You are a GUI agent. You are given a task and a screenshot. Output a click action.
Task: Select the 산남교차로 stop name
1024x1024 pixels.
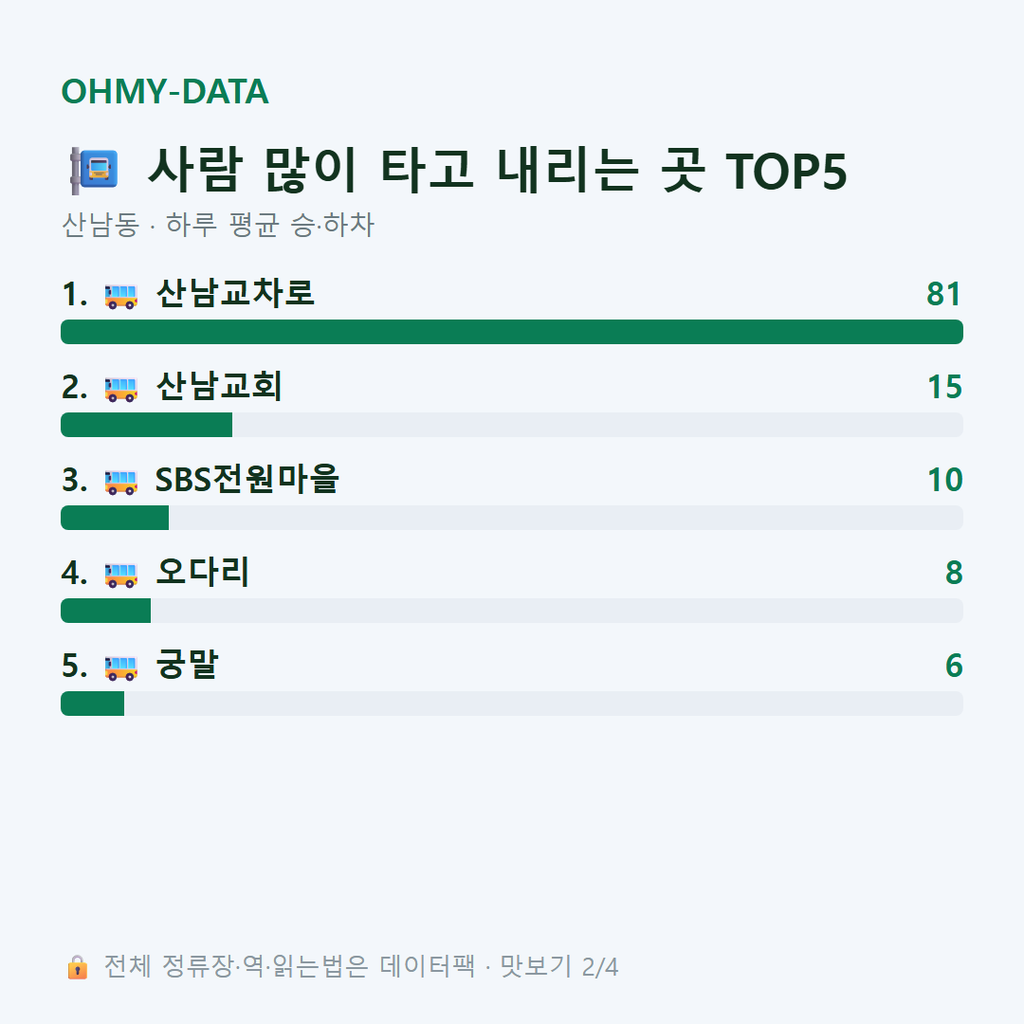pos(235,293)
